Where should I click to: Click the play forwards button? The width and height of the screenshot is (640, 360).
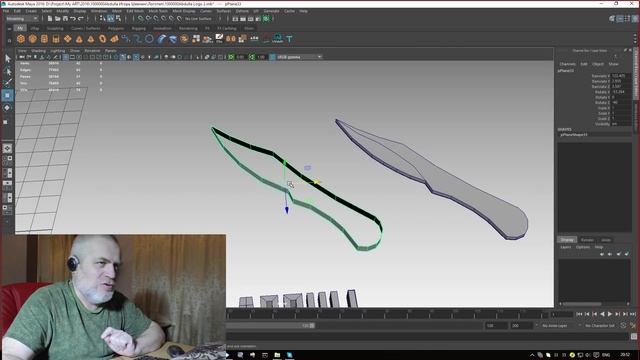click(x=610, y=314)
